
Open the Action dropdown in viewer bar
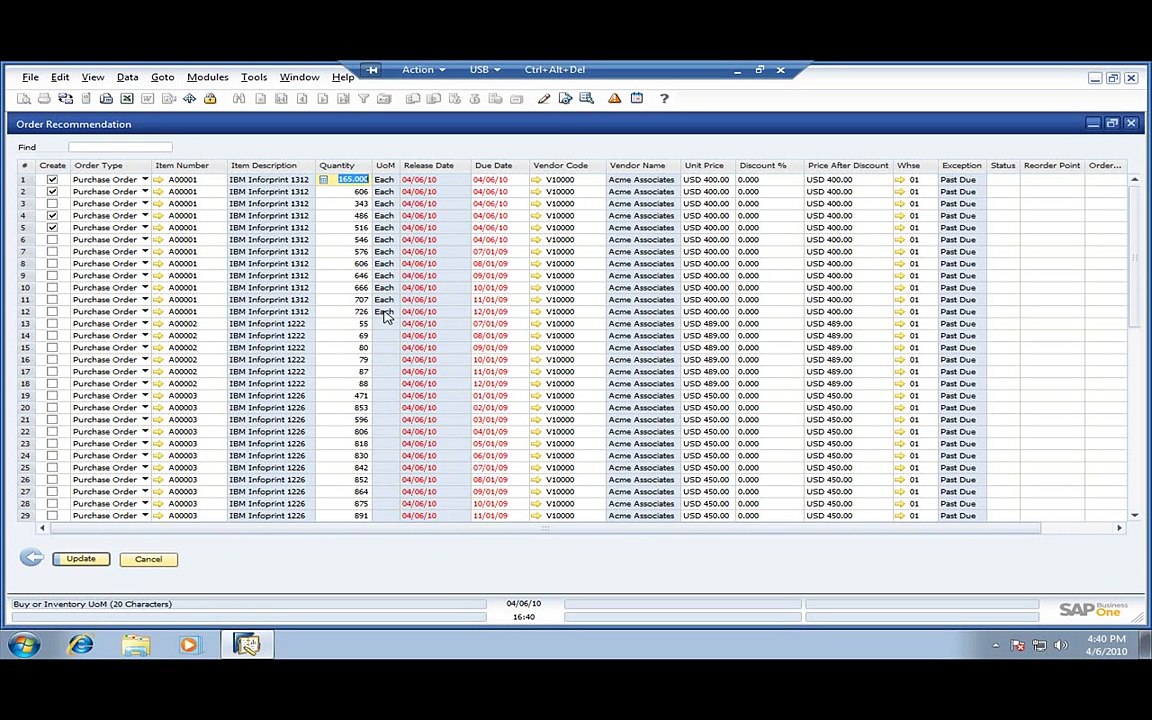tap(423, 70)
